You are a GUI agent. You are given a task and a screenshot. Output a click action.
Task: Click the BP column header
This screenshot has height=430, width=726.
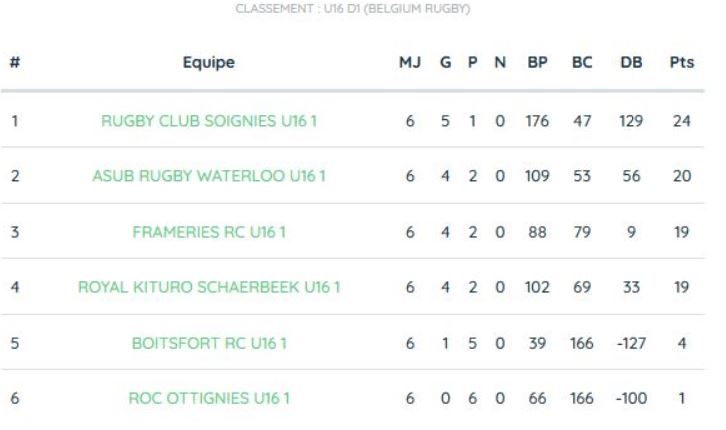tap(538, 62)
